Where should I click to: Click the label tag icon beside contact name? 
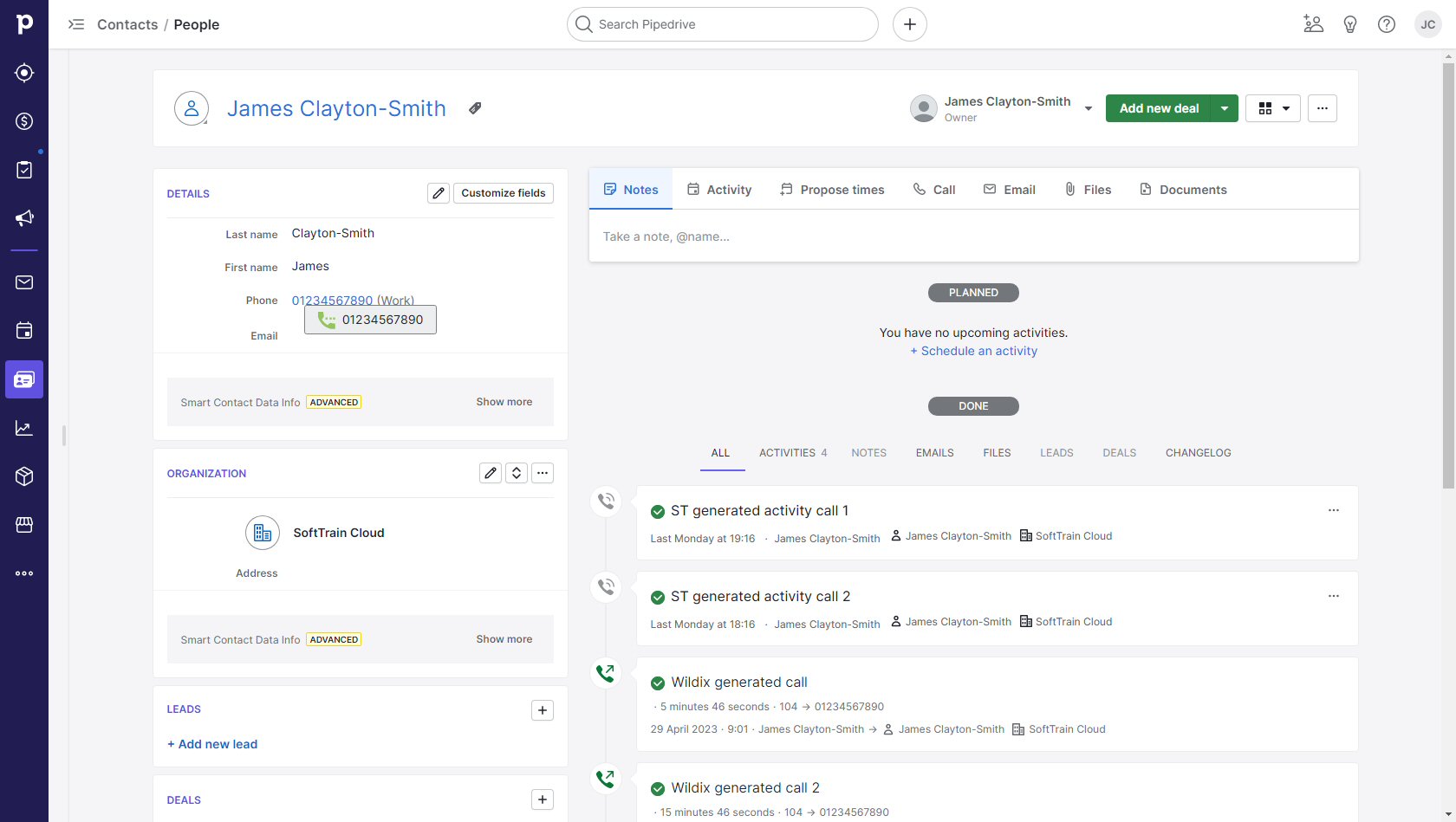[x=475, y=108]
